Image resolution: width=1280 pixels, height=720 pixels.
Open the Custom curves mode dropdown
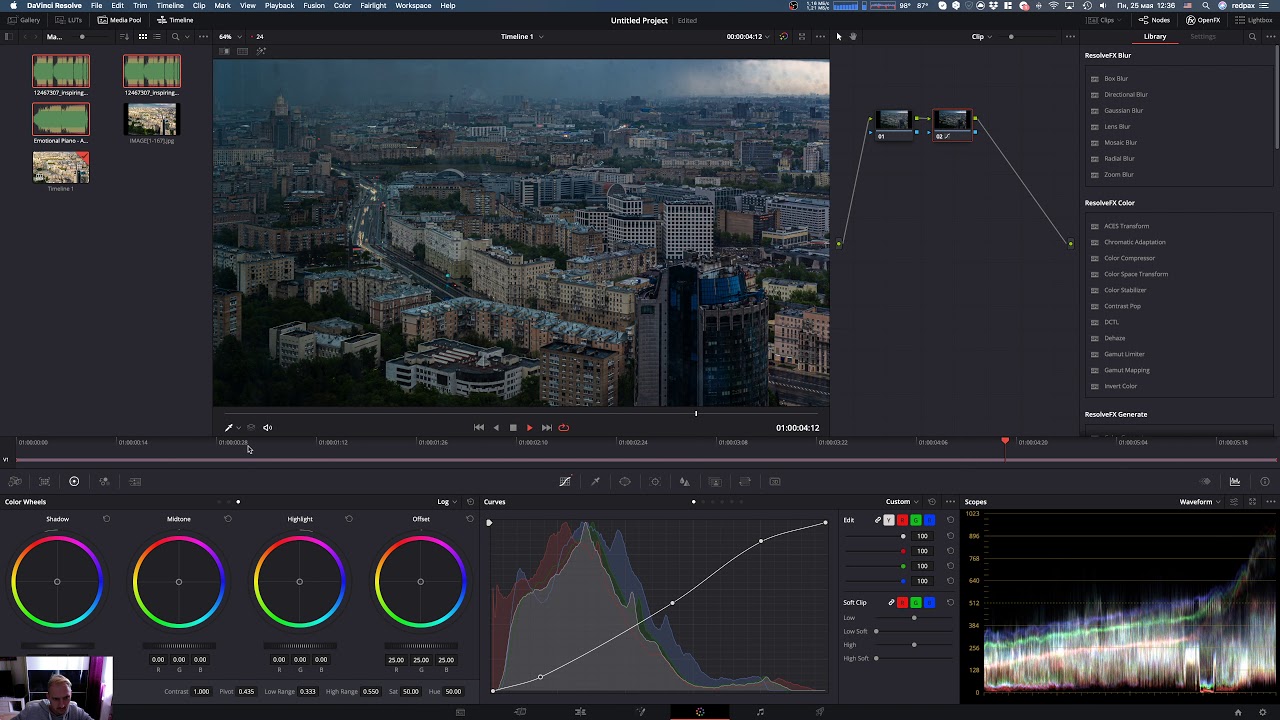[902, 502]
